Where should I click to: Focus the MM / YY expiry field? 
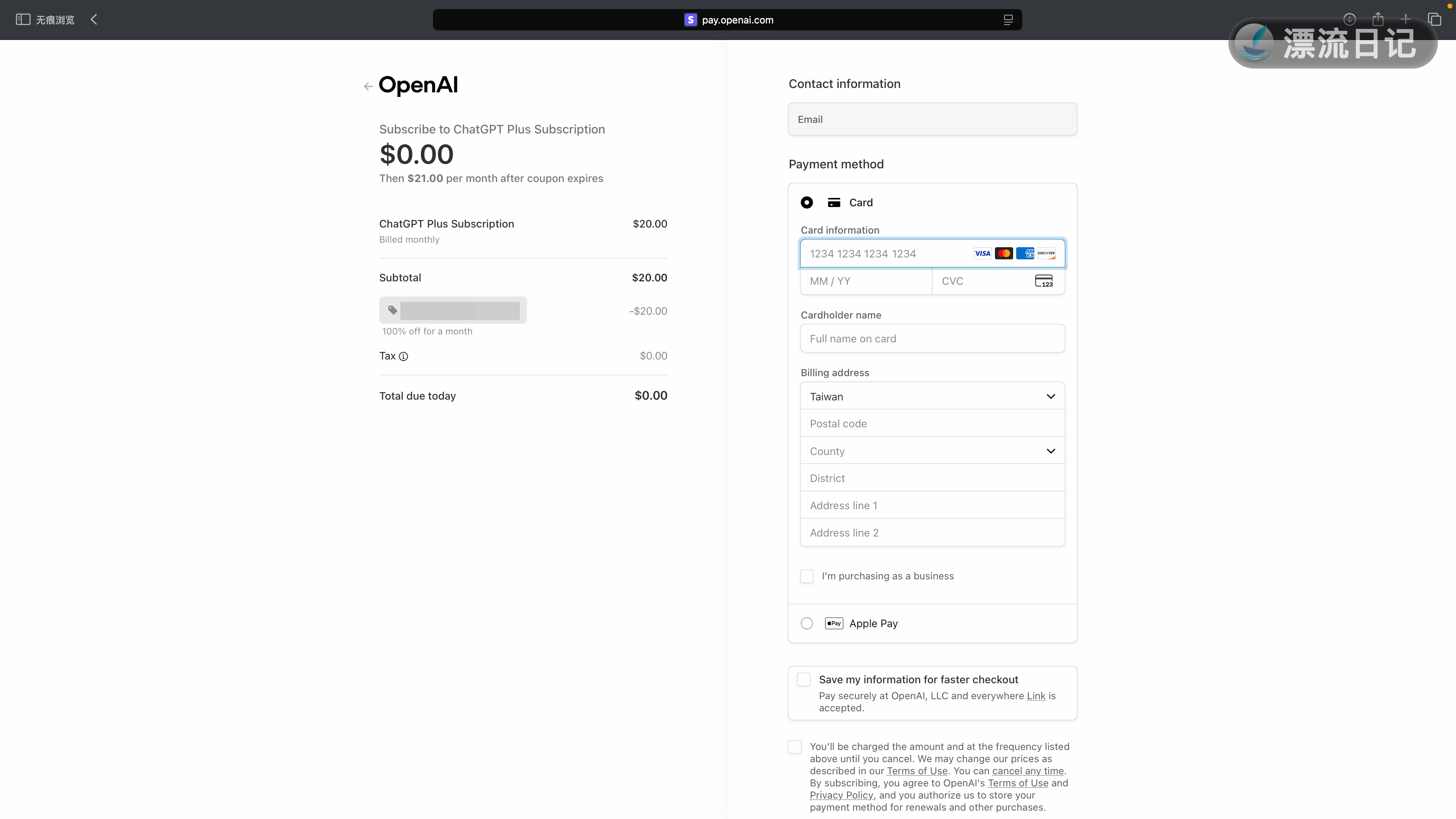[x=866, y=281]
